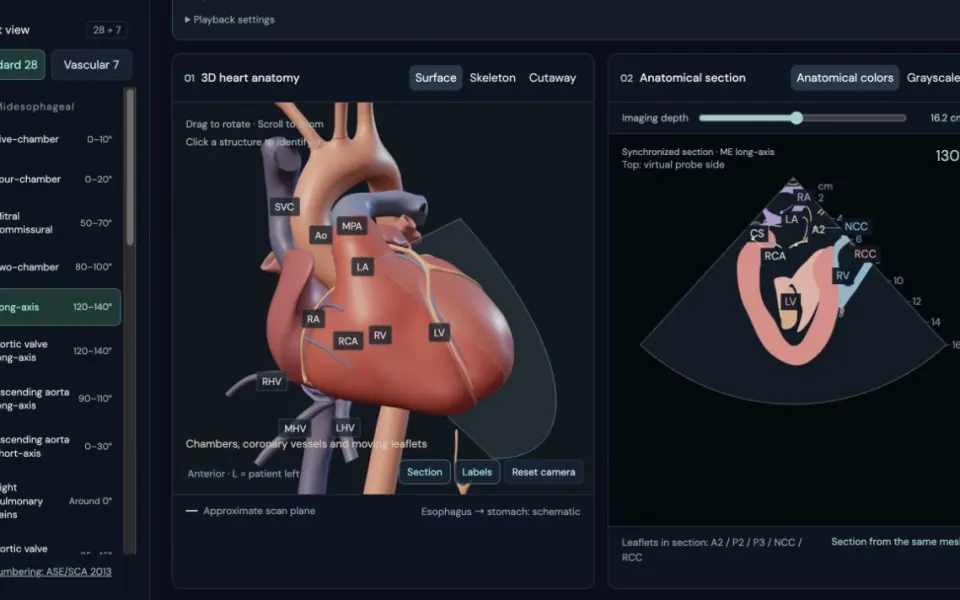Image resolution: width=960 pixels, height=600 pixels.
Task: Click the 28 + 7 view count badge
Action: [x=107, y=29]
